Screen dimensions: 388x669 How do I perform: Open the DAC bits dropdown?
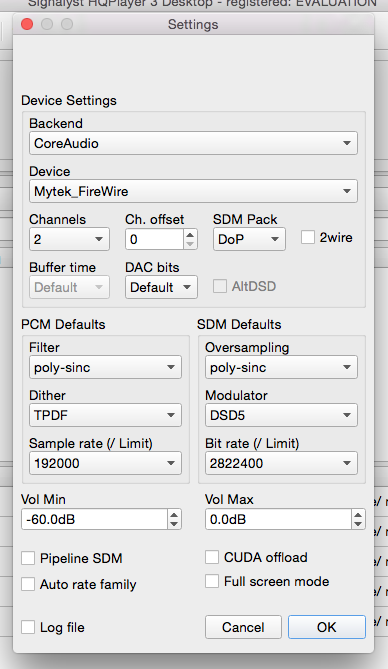161,287
